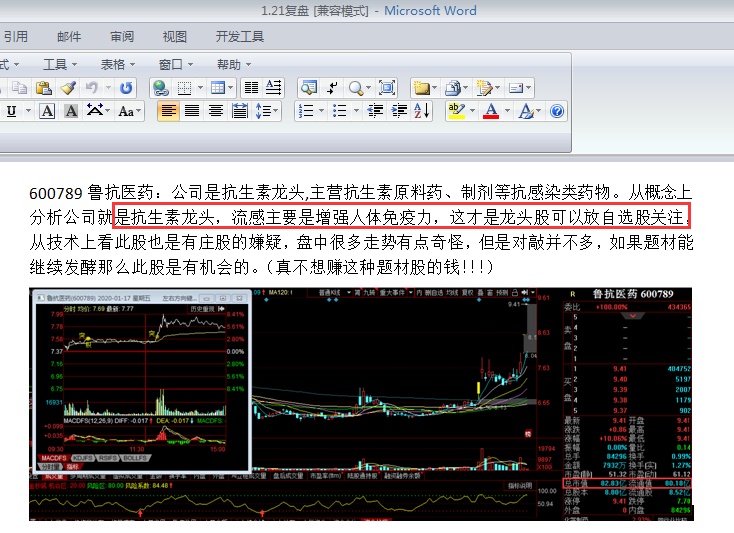
Task: Sort text with the A-Z icon
Action: click(x=422, y=111)
